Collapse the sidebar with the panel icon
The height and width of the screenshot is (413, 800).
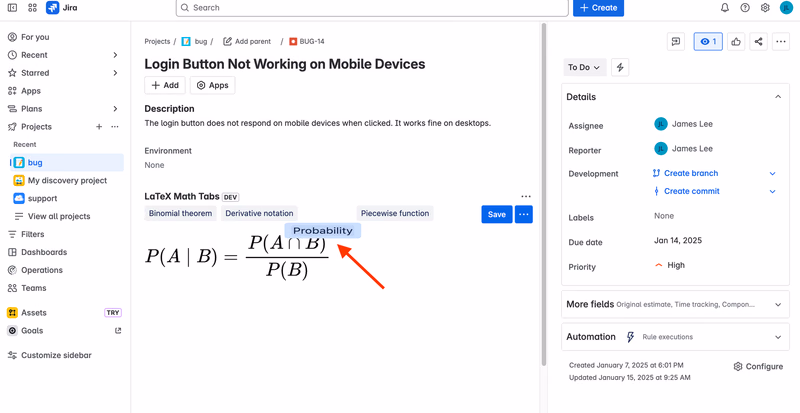click(x=12, y=8)
